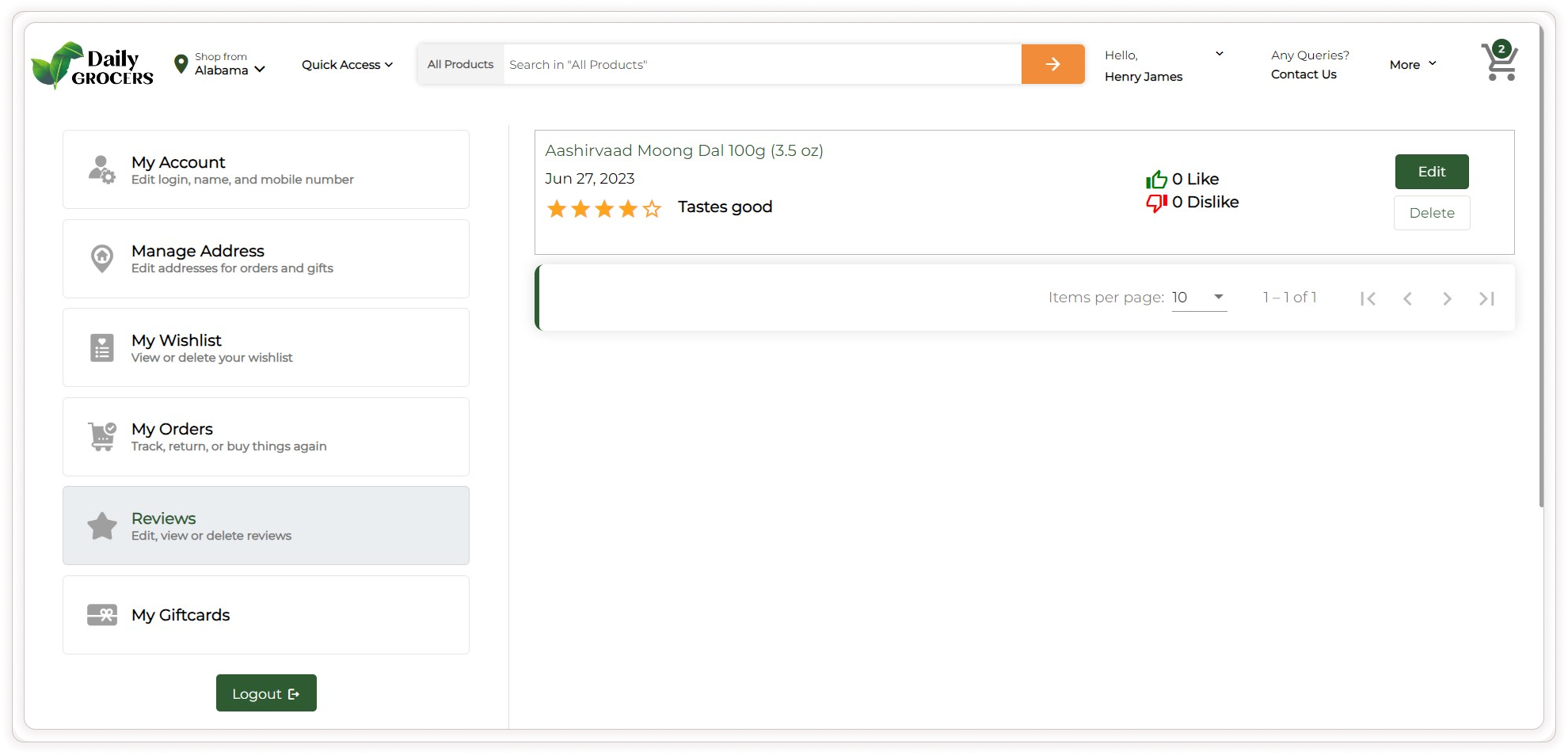Open the Items per page dropdown
Image resolution: width=1568 pixels, height=755 pixels.
tap(1199, 298)
